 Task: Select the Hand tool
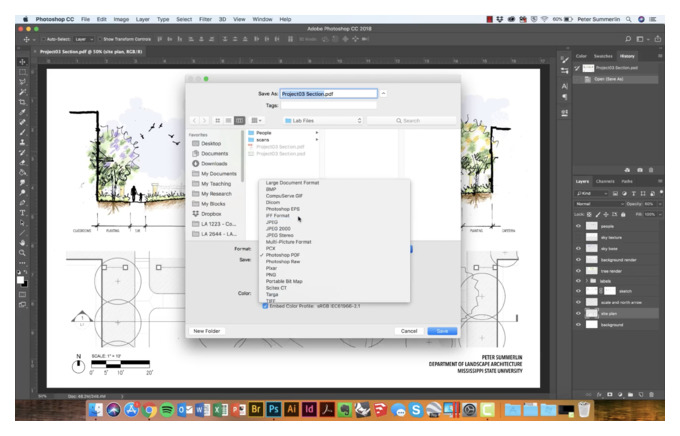pyautogui.click(x=22, y=243)
